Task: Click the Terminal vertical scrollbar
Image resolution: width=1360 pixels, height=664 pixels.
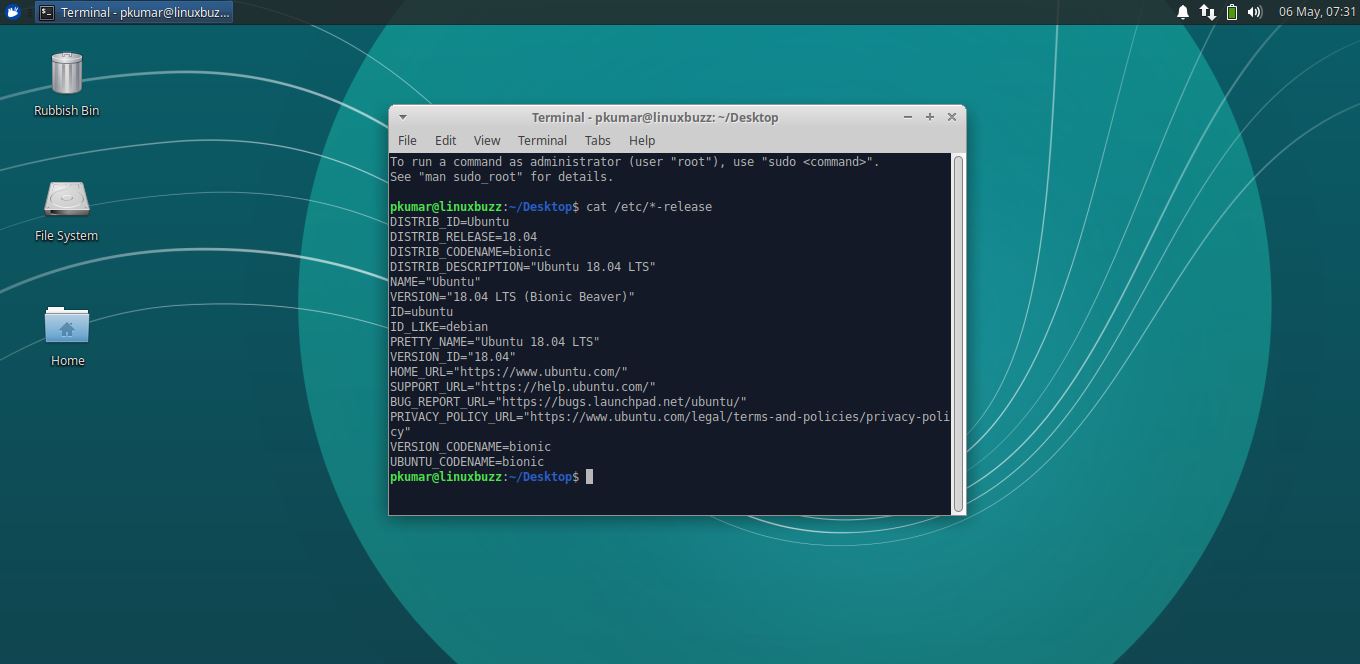Action: [x=958, y=334]
